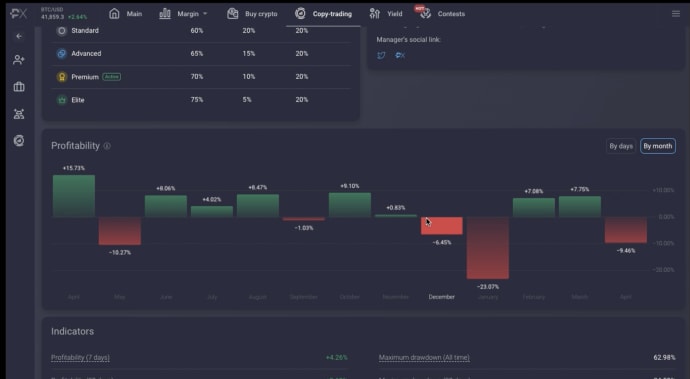This screenshot has height=379, width=690.
Task: Click the +7.08% February bar
Action: 534,207
